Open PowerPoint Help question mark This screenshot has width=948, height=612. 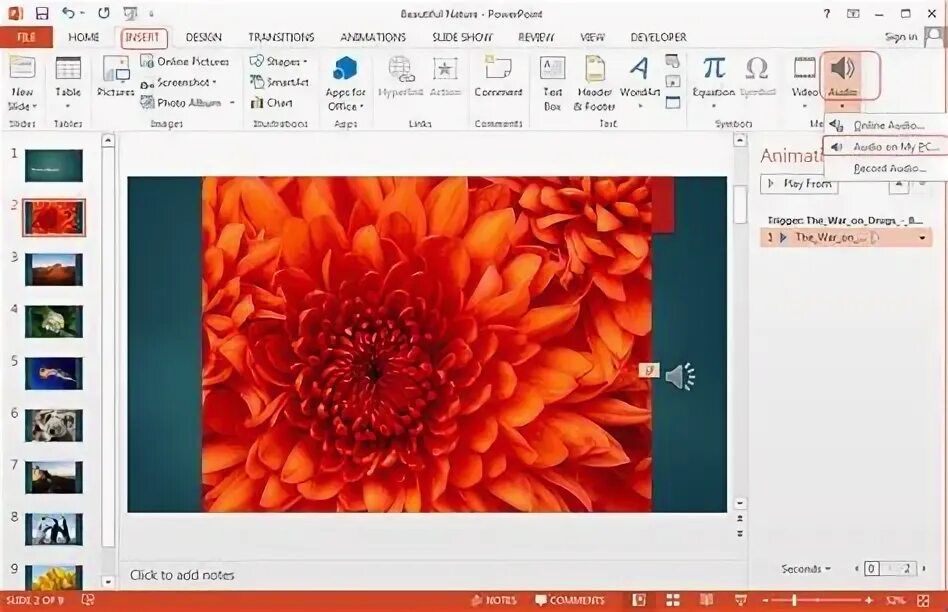[x=826, y=13]
